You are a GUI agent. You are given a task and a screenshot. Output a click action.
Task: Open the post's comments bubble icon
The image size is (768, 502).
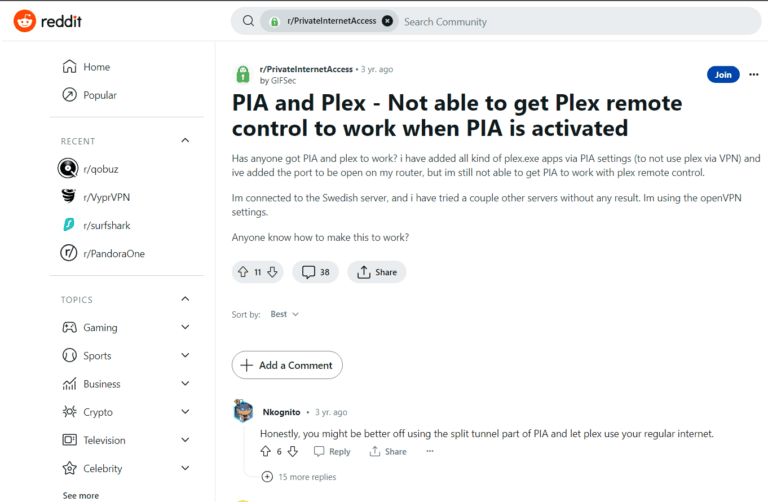click(309, 272)
